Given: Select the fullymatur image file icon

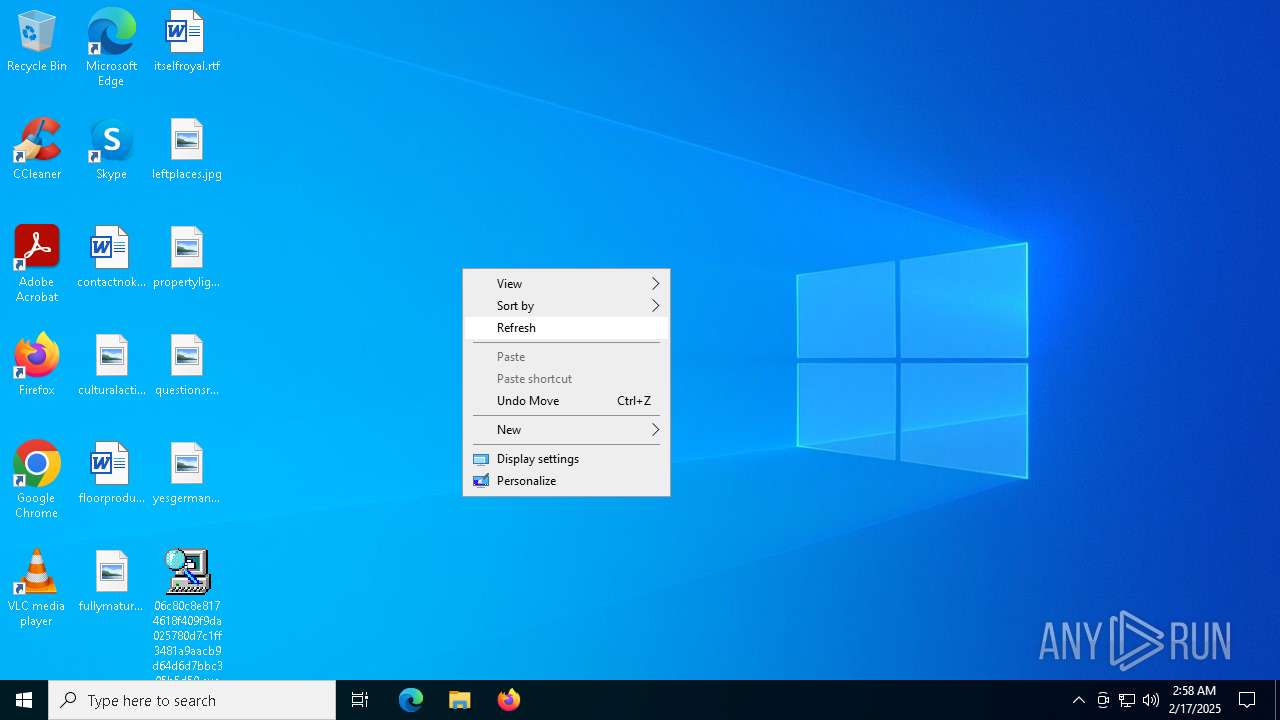Looking at the screenshot, I should click(x=111, y=582).
